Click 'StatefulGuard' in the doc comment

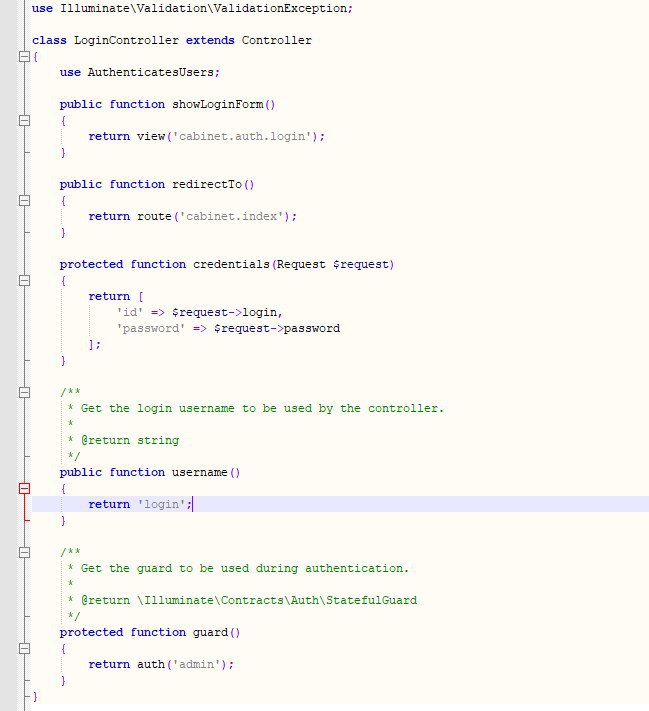(x=371, y=600)
